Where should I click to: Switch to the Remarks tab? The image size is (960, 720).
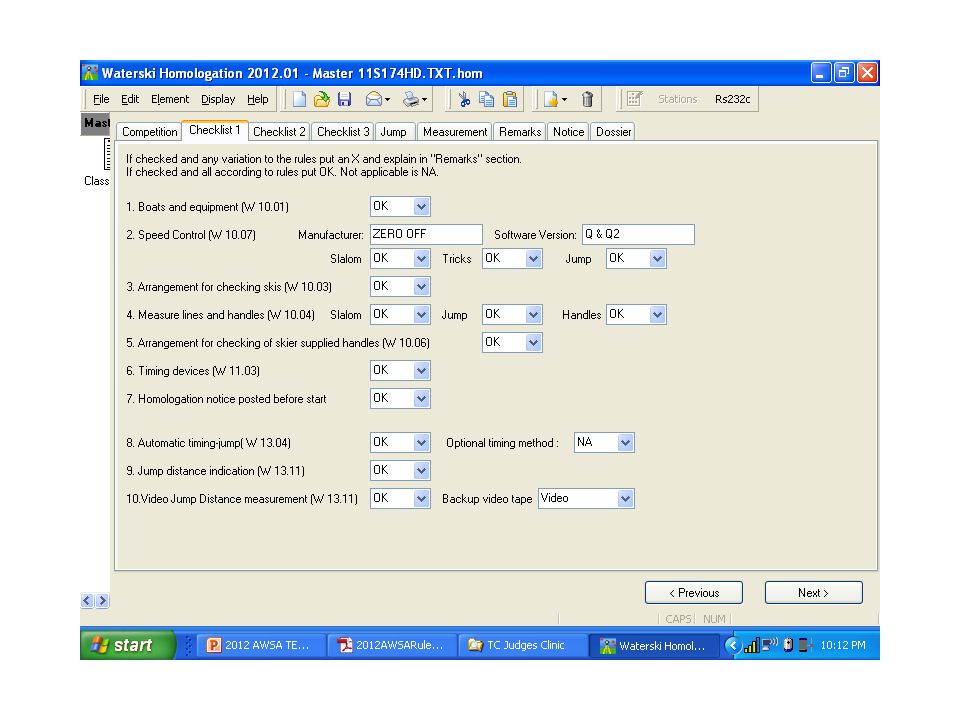(520, 132)
